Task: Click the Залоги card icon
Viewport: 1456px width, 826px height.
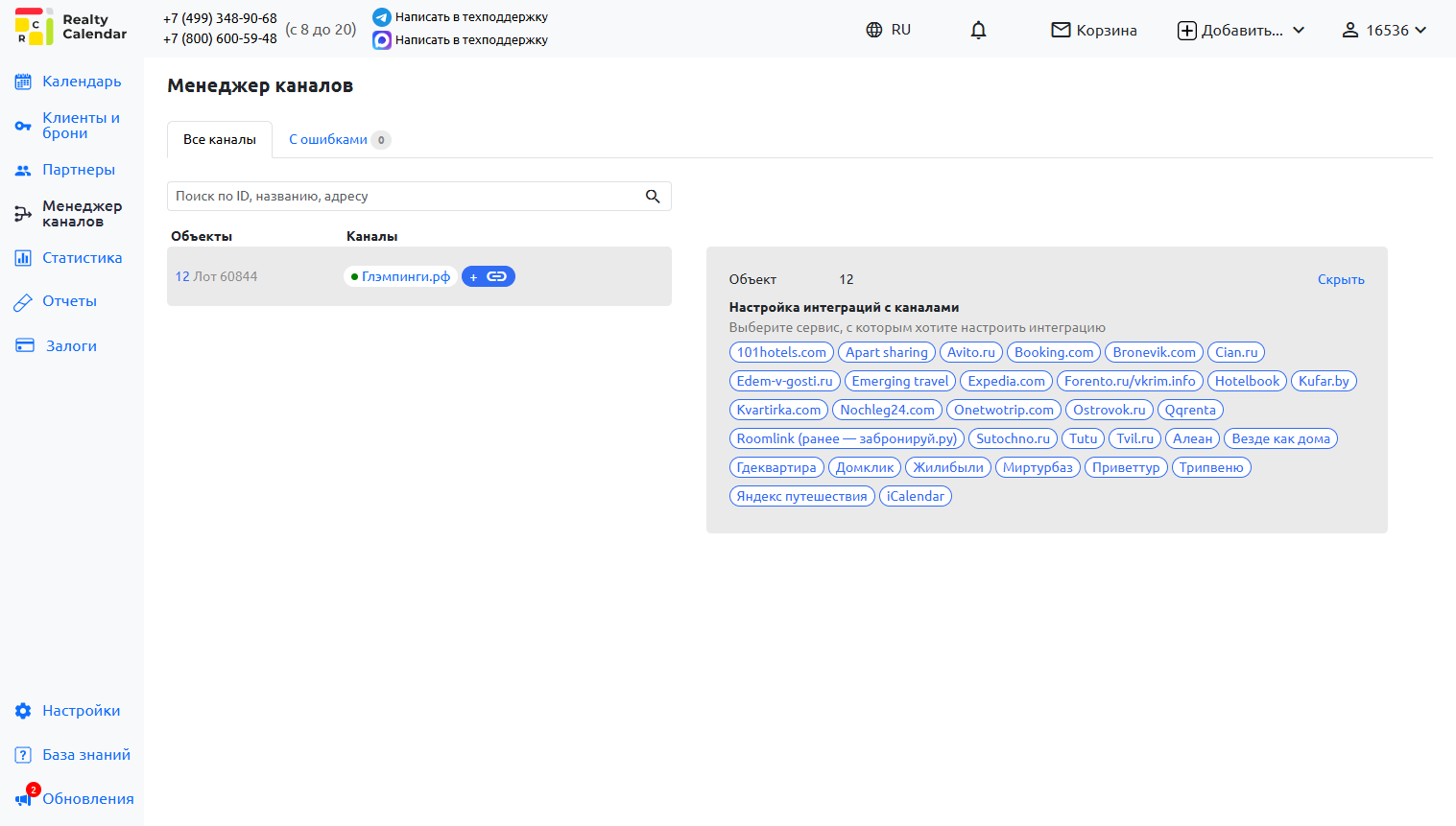Action: tap(25, 345)
